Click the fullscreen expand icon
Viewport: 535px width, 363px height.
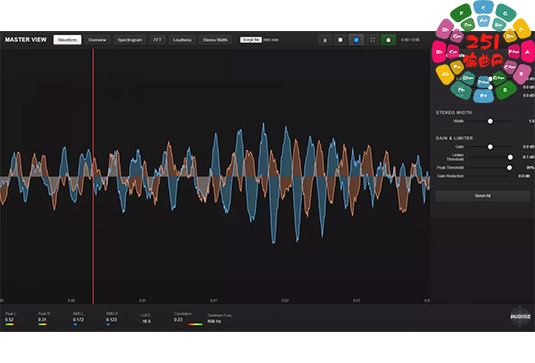pos(372,40)
